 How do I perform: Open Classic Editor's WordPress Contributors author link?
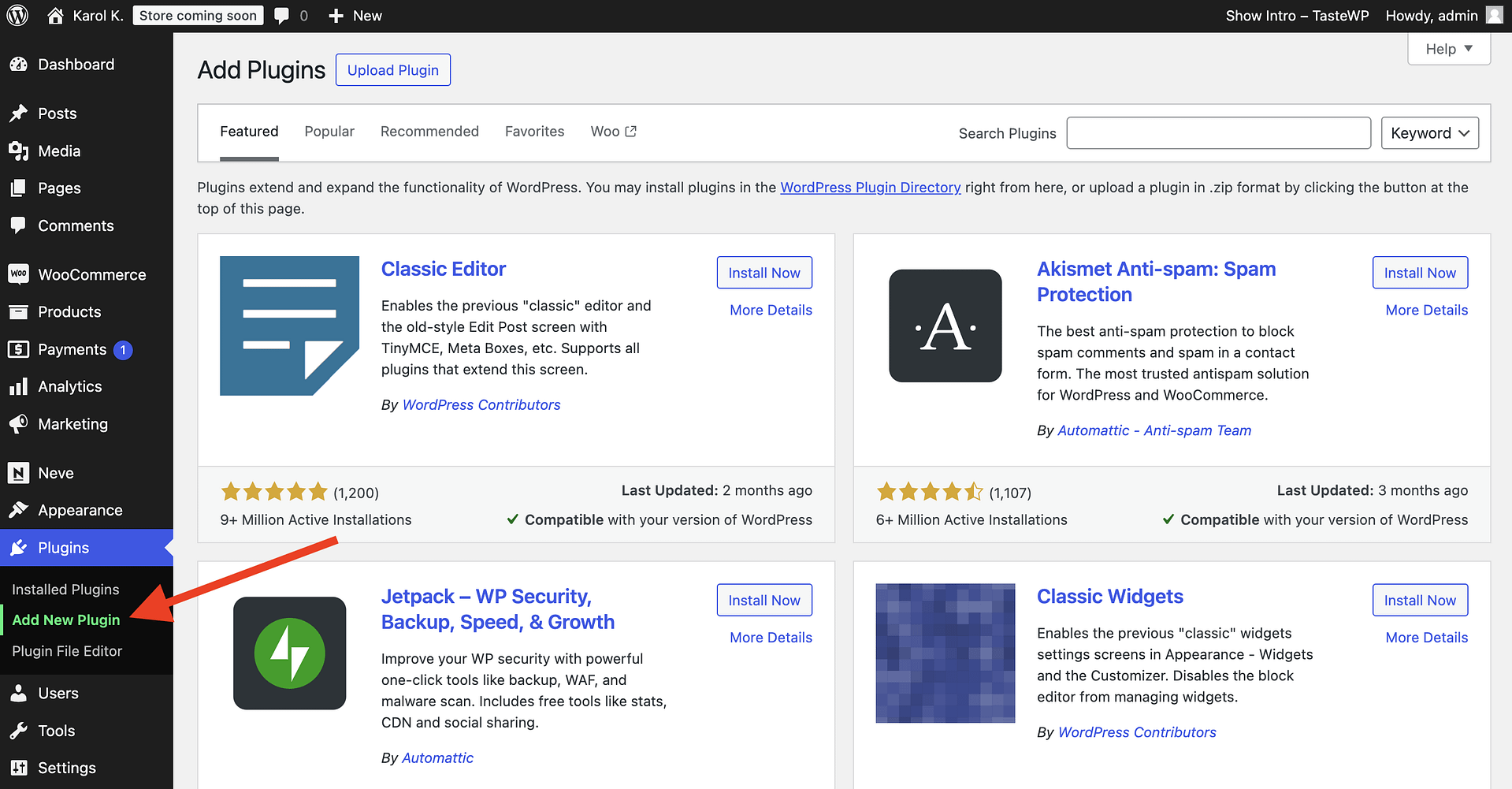481,404
